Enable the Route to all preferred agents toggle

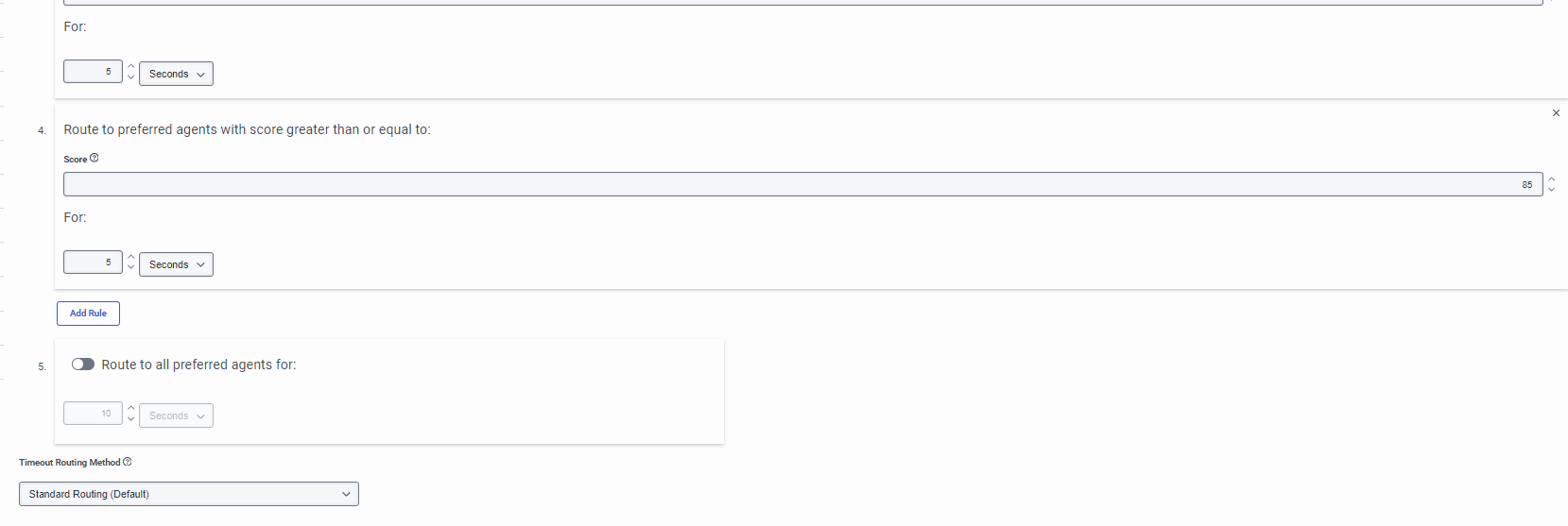(83, 365)
